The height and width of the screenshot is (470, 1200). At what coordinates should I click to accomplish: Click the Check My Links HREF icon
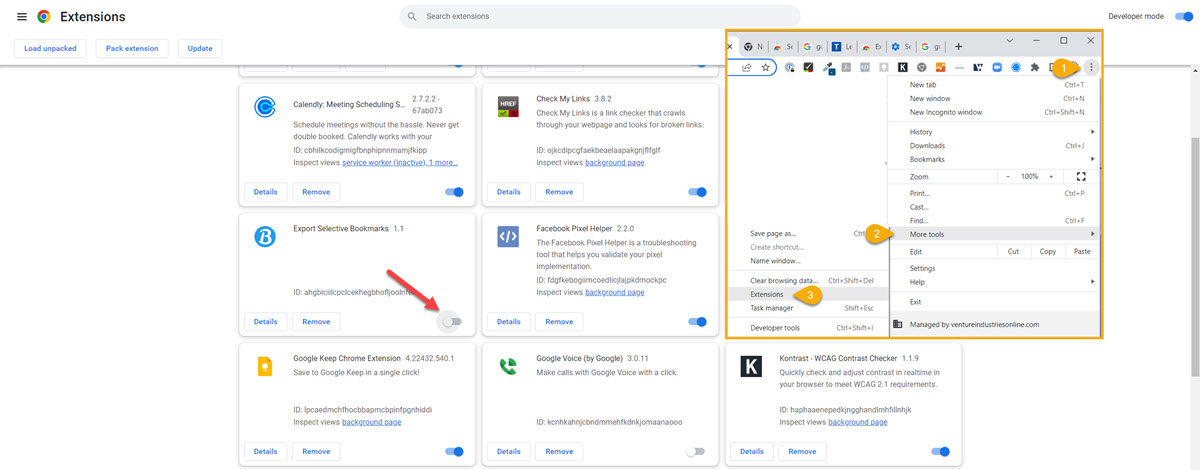click(x=508, y=108)
